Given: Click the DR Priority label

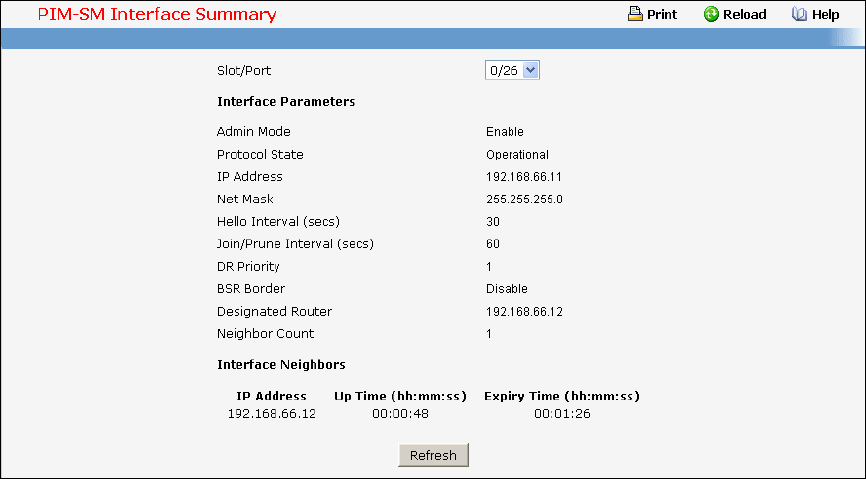Looking at the screenshot, I should point(248,266).
